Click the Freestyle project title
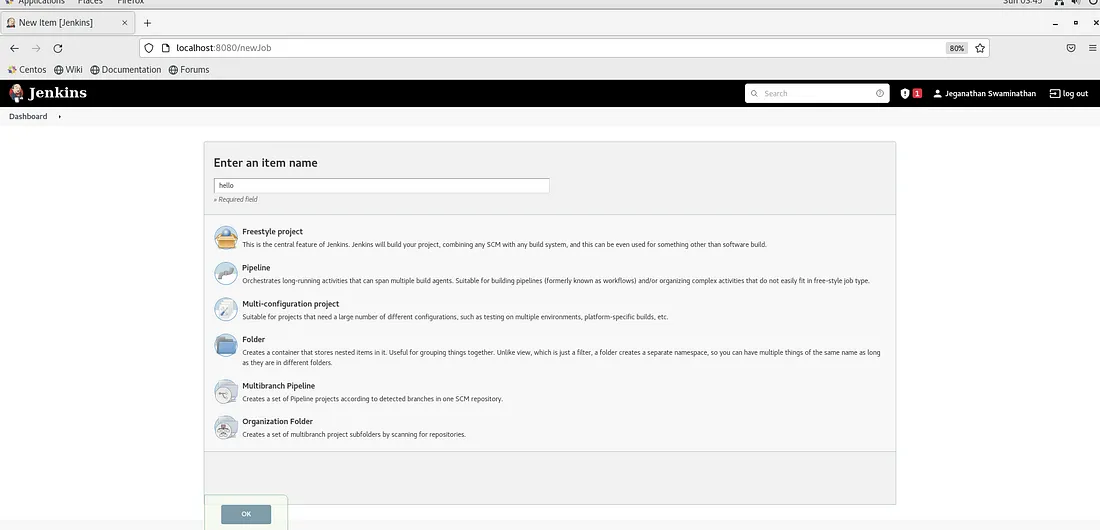The image size is (1100, 530). tap(272, 232)
